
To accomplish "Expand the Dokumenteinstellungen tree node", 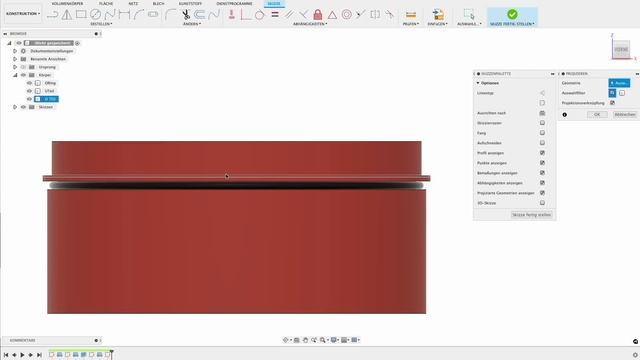I will click(15, 51).
